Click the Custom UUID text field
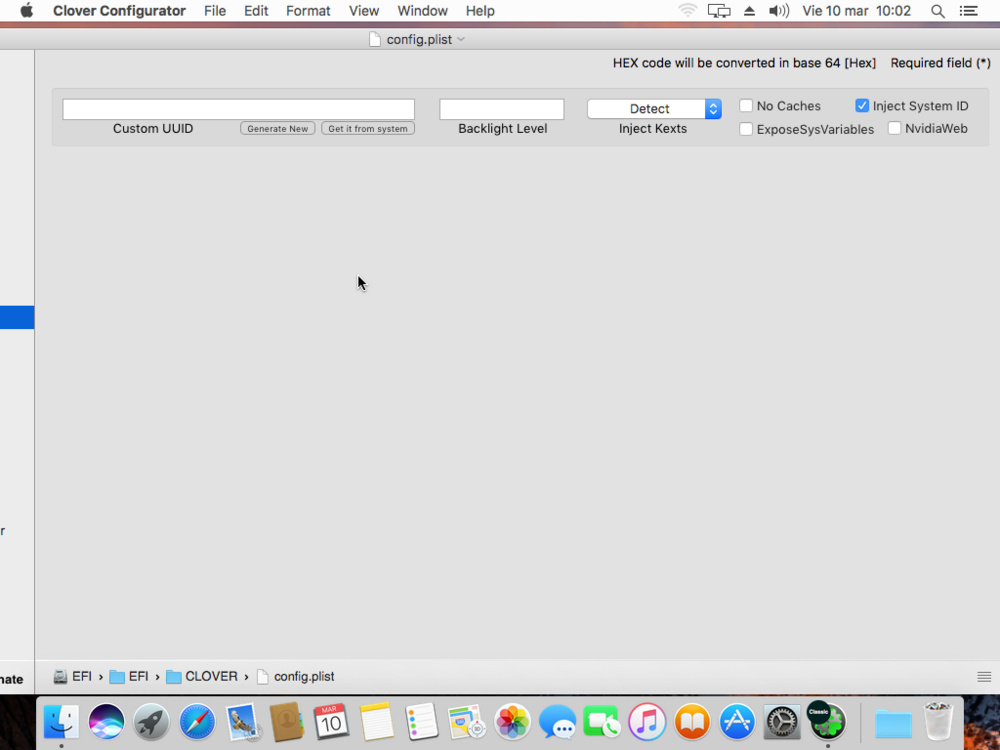 coord(239,109)
